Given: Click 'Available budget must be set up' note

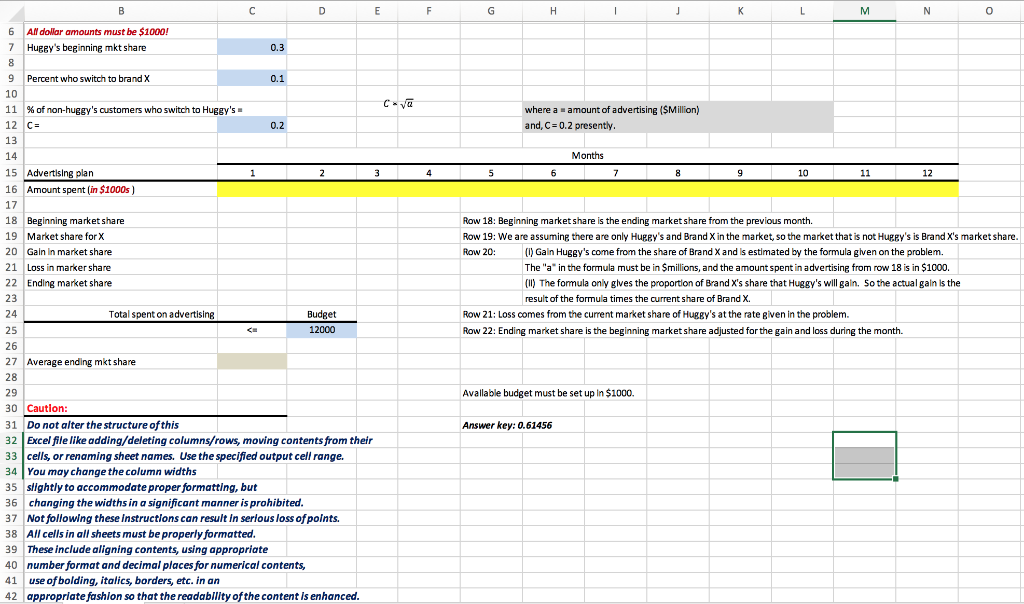Looking at the screenshot, I should click(548, 393).
